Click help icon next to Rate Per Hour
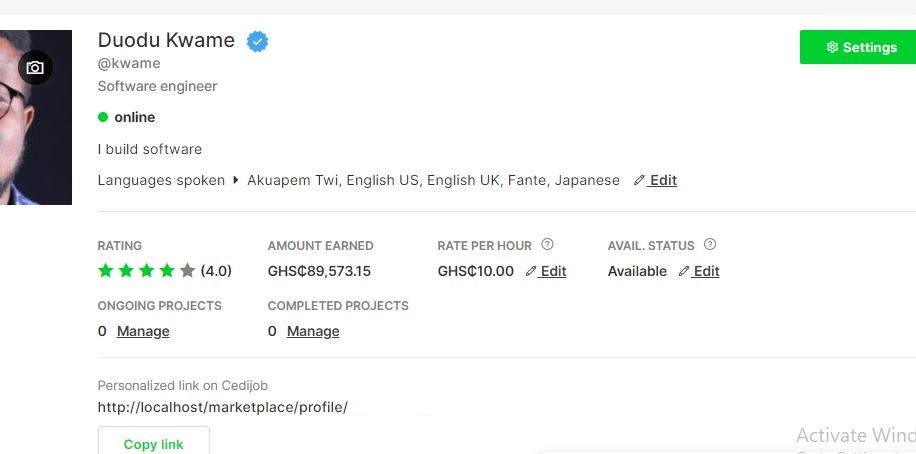Screen dimensions: 916x454 pyautogui.click(x=547, y=245)
